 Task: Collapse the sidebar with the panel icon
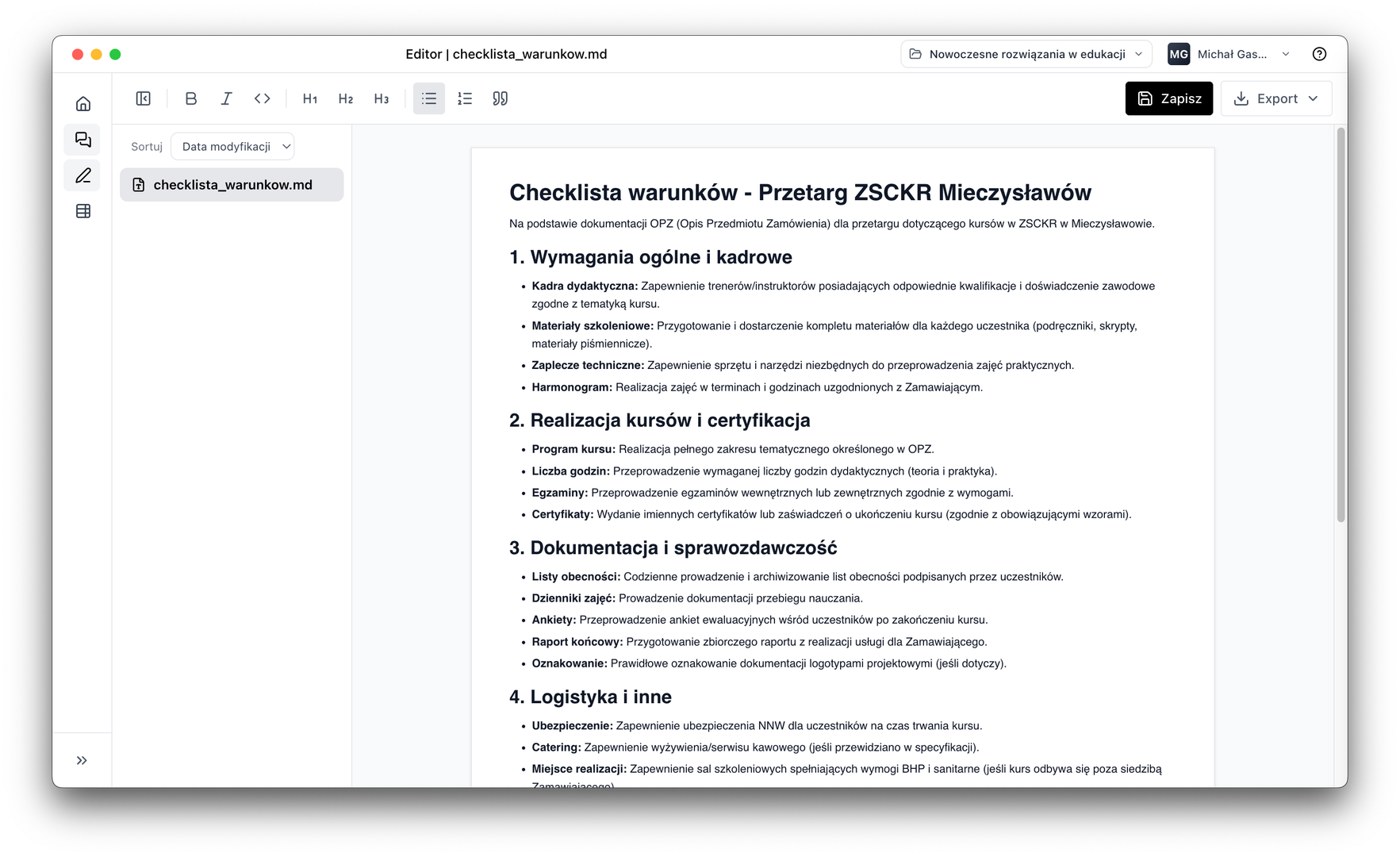pyautogui.click(x=144, y=98)
